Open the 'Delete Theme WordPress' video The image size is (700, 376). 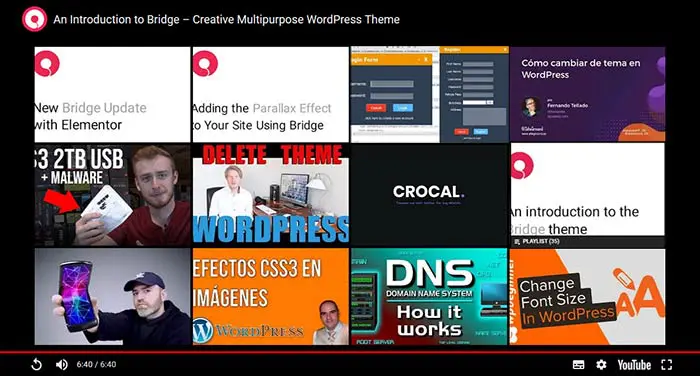(271, 195)
